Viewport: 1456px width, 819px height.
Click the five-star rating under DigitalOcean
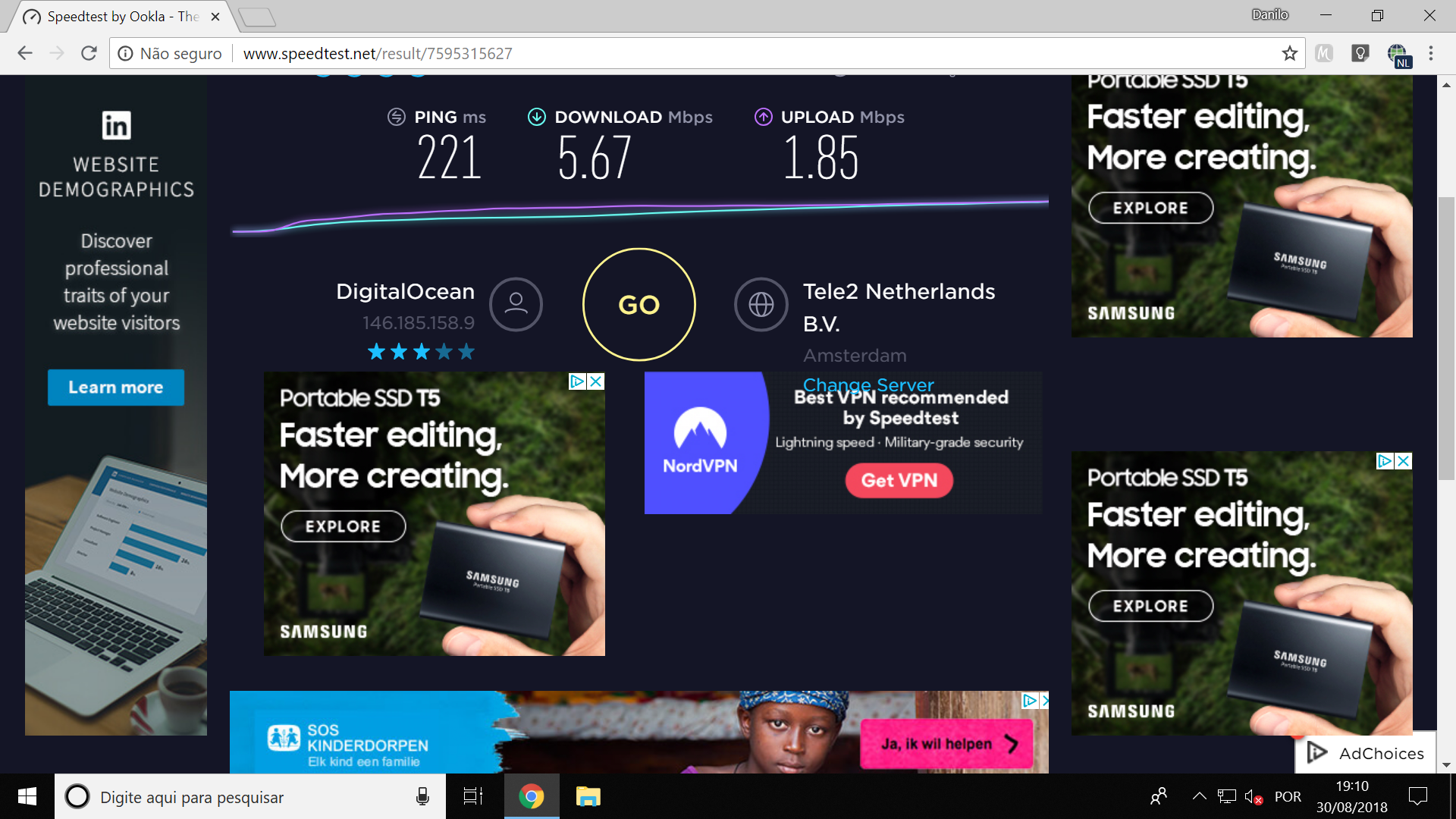pos(421,352)
